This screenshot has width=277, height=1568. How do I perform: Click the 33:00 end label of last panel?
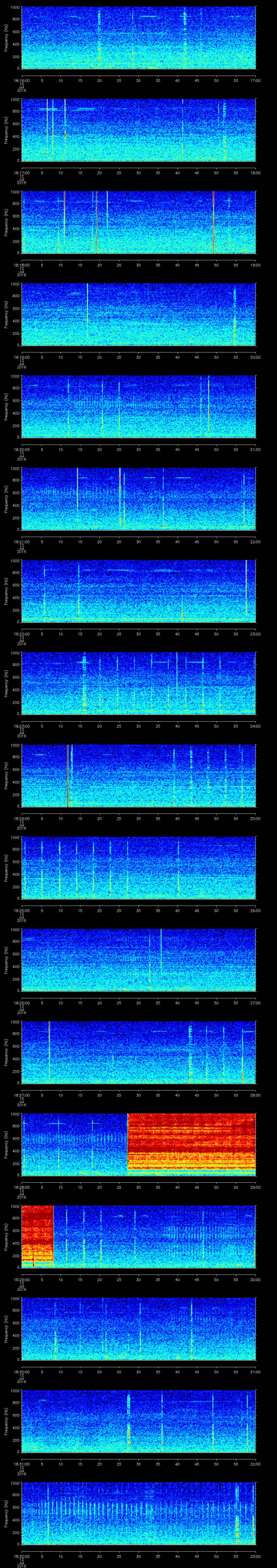[255, 1556]
